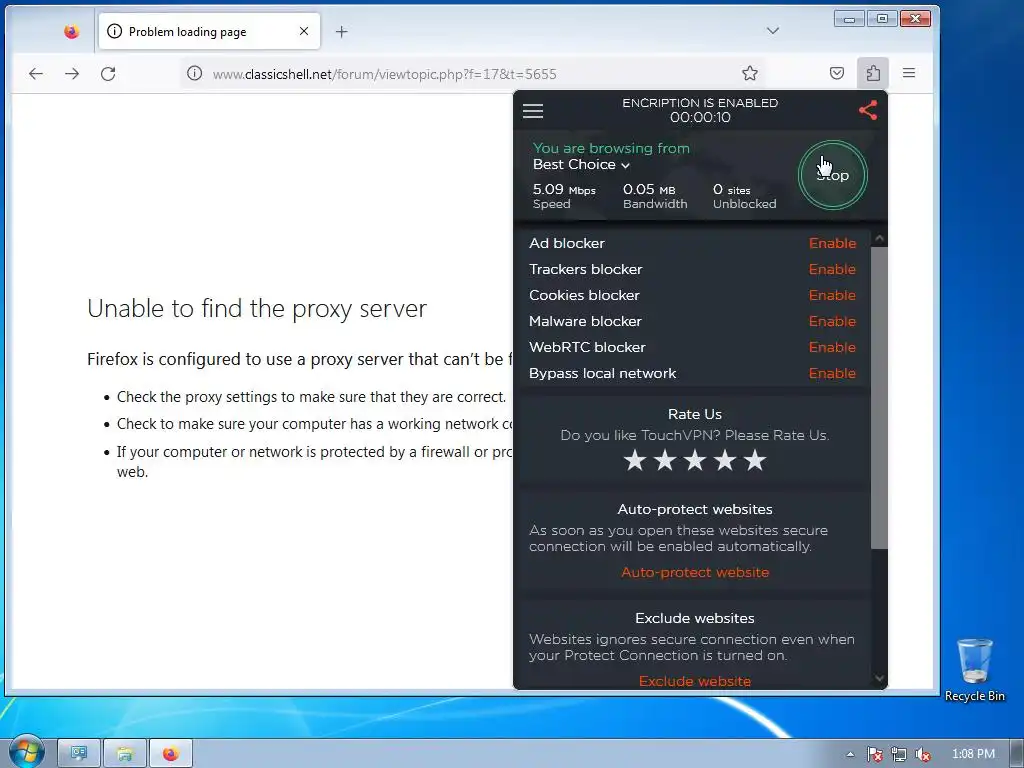Expand the Best Choice location dropdown
Screen dimensions: 1024x768
(x=581, y=165)
